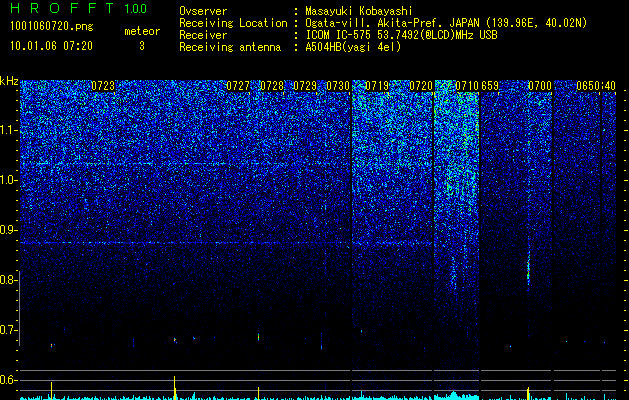629x400 pixels.
Task: Click the A504HB(yagi 4el) antenna text
Action: click(353, 47)
